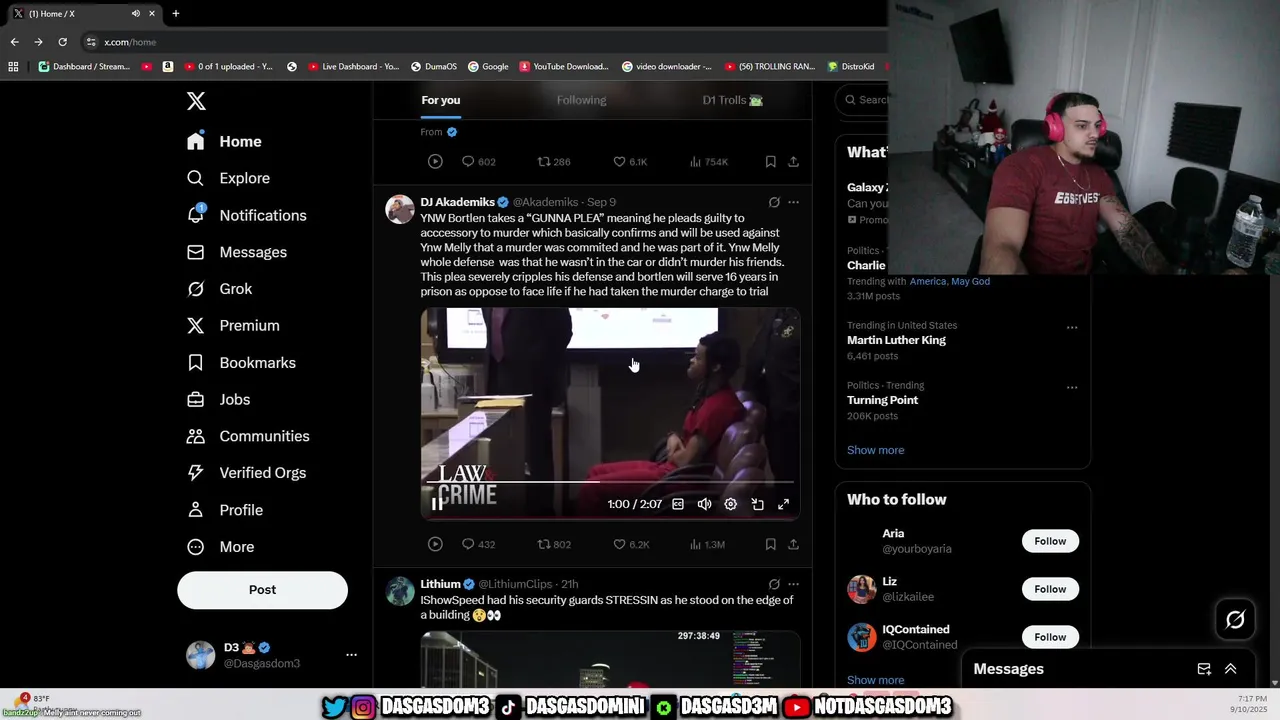Image resolution: width=1280 pixels, height=720 pixels.
Task: Mute the video player volume
Action: click(704, 504)
